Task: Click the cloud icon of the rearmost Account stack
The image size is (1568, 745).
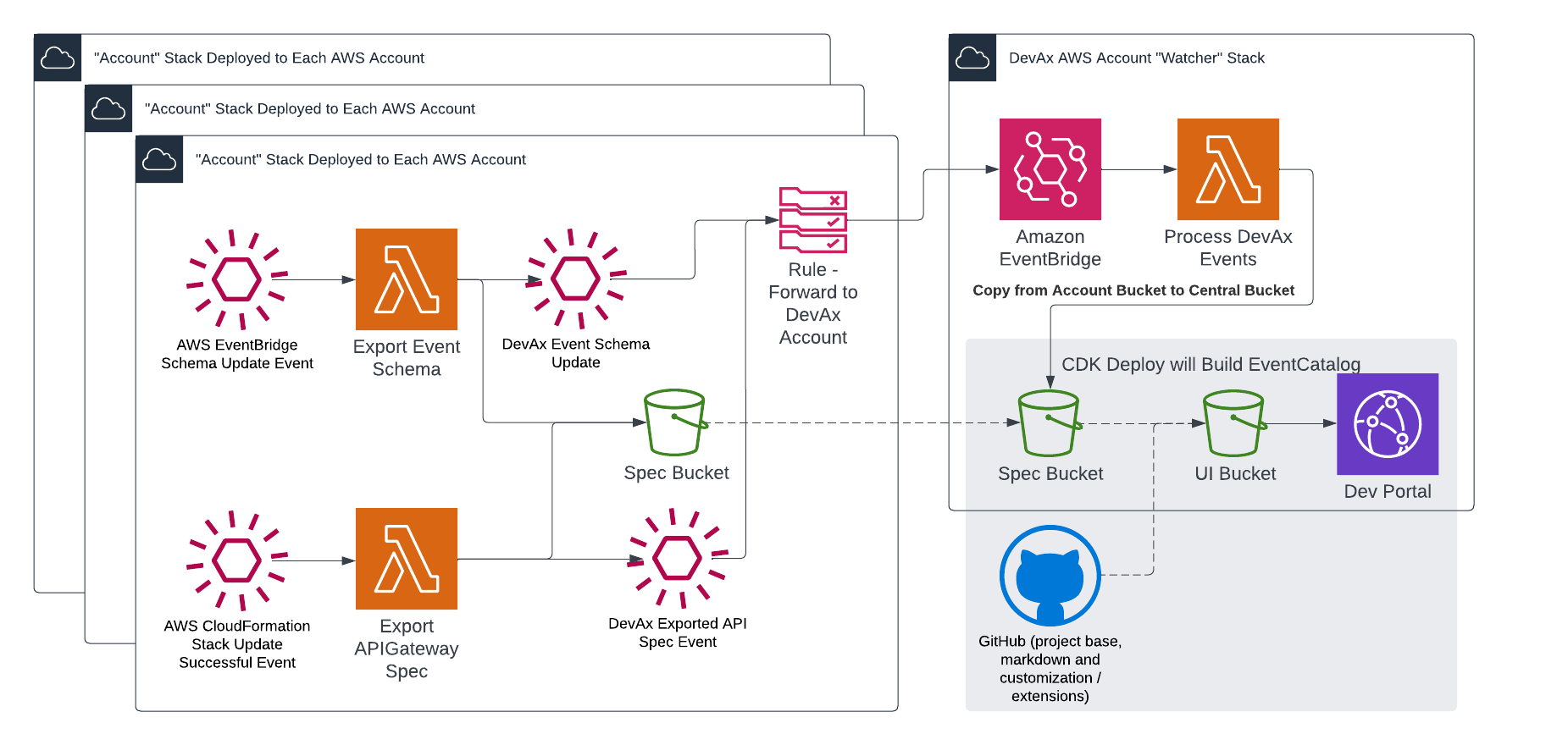Action: (58, 58)
